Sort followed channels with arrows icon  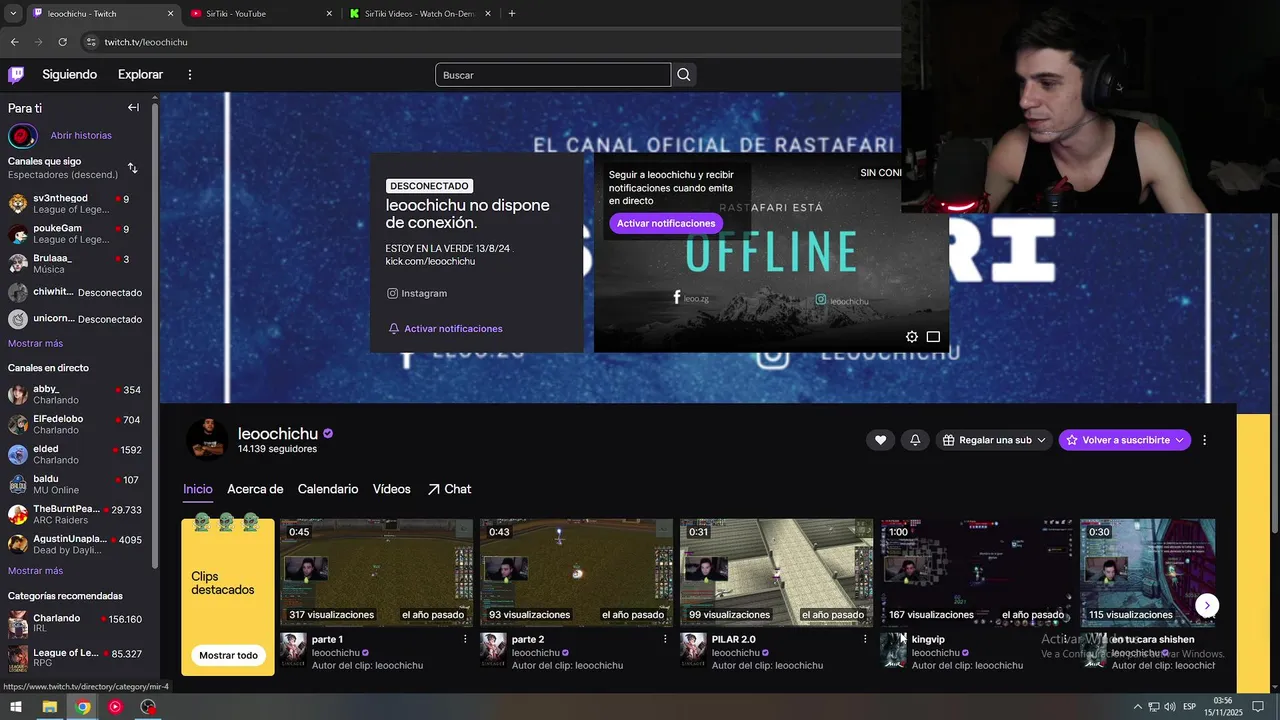click(133, 168)
